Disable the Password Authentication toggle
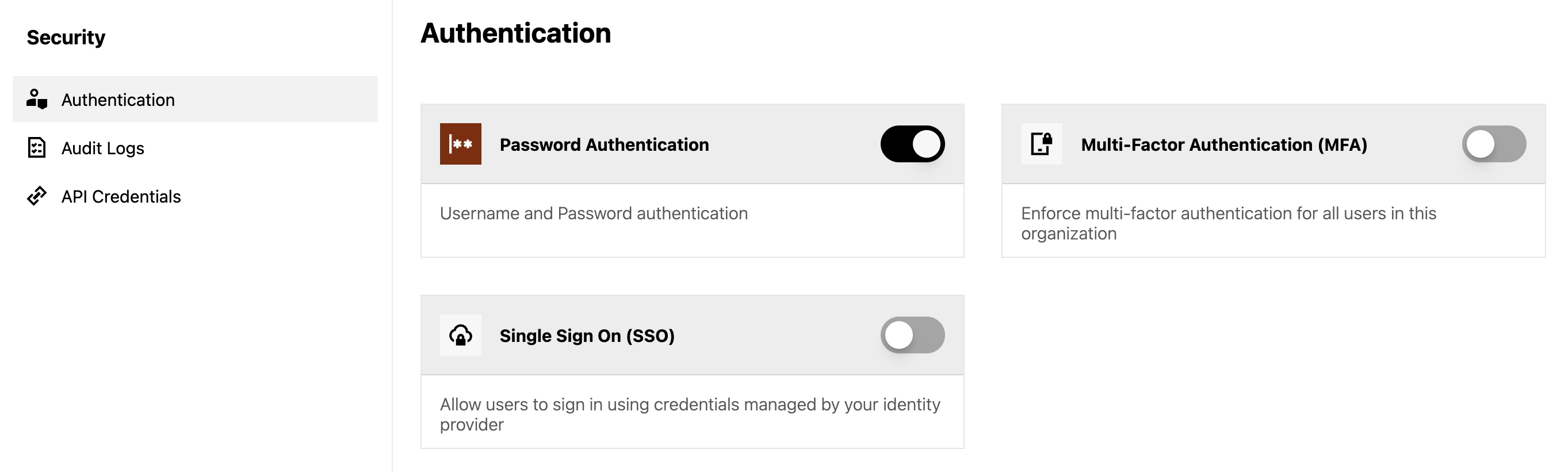The image size is (1568, 472). coord(912,144)
